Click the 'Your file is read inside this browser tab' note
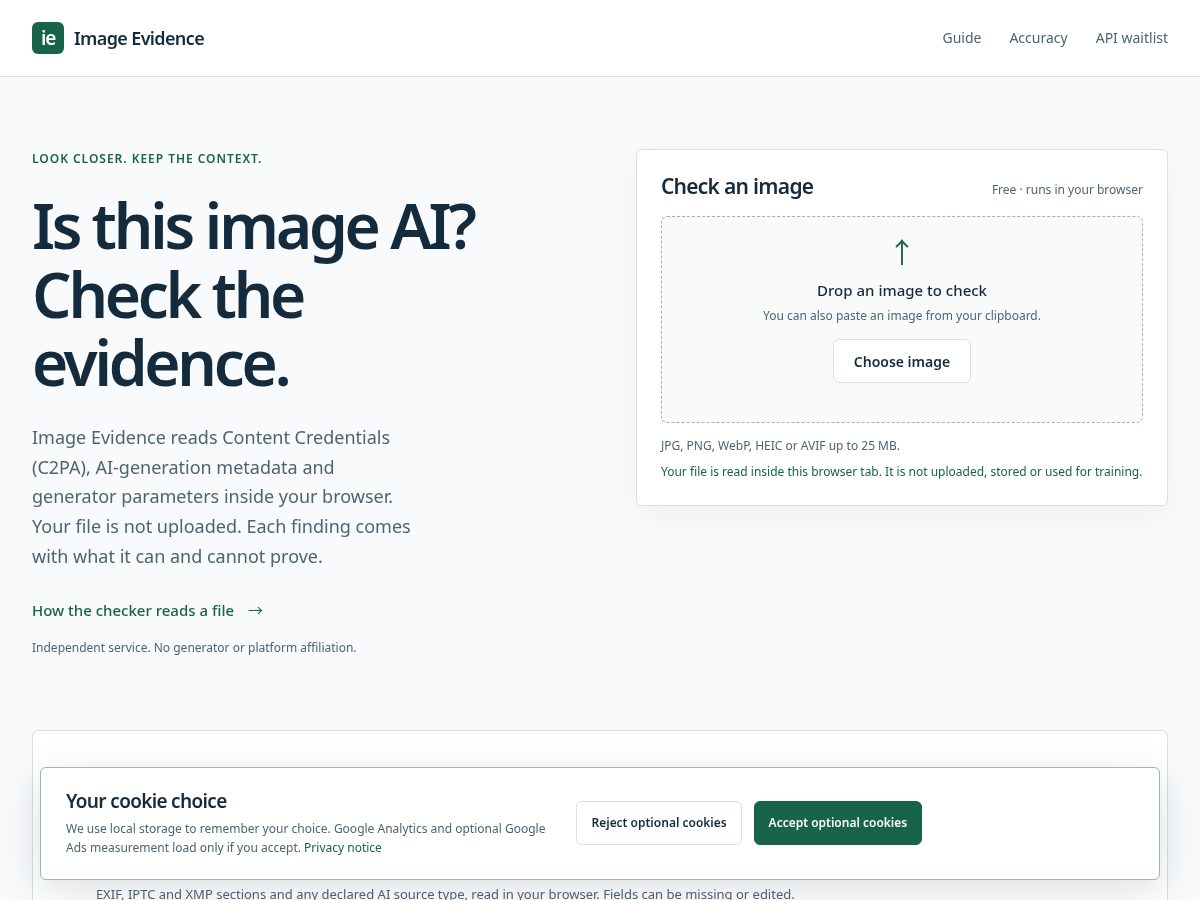 tap(901, 471)
